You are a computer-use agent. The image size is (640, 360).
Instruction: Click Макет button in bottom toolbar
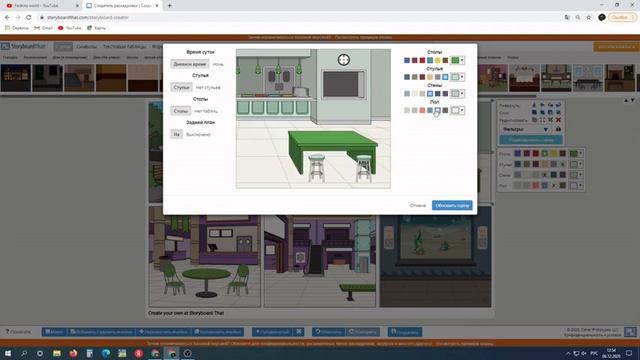tap(54, 332)
